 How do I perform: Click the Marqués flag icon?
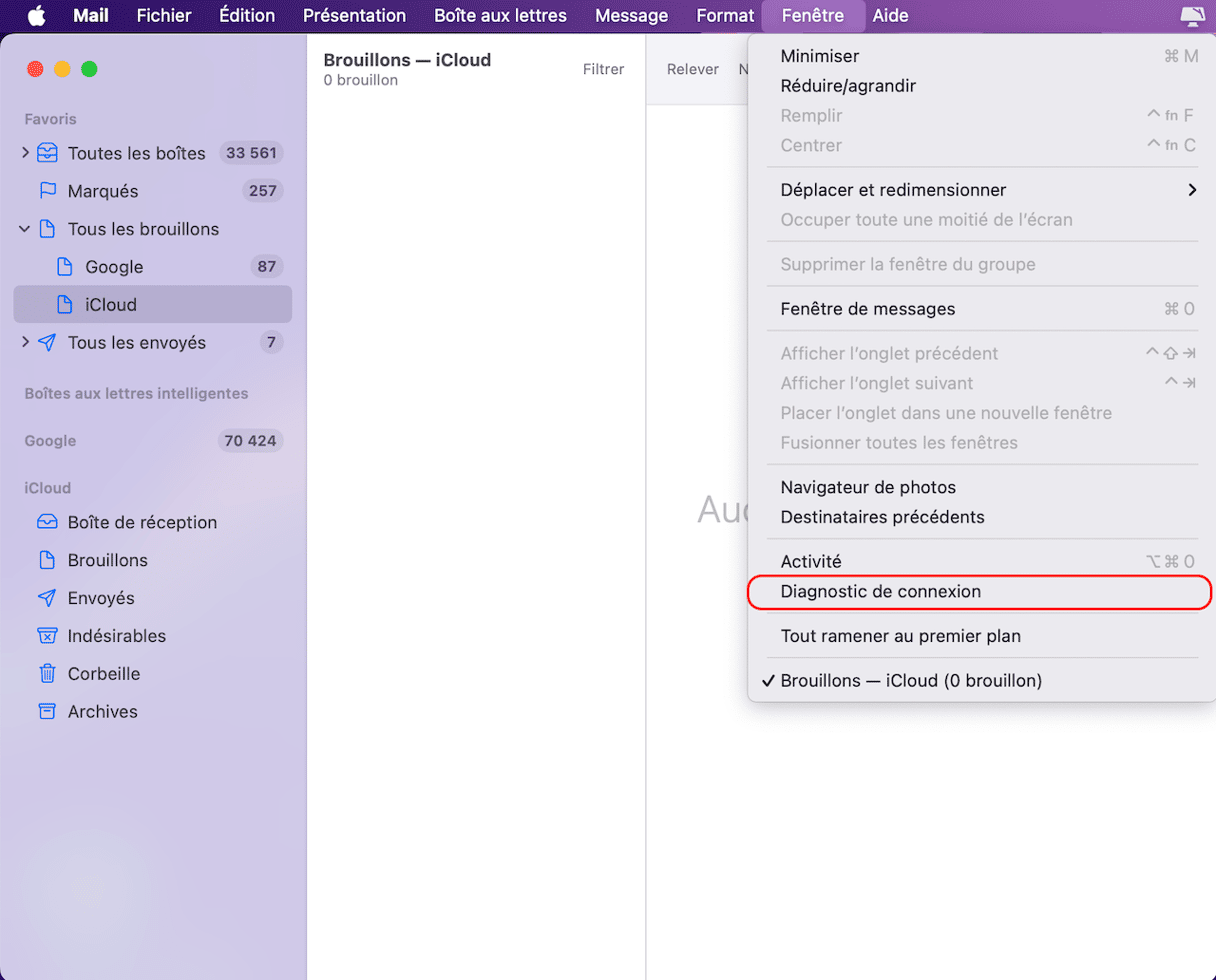47,190
